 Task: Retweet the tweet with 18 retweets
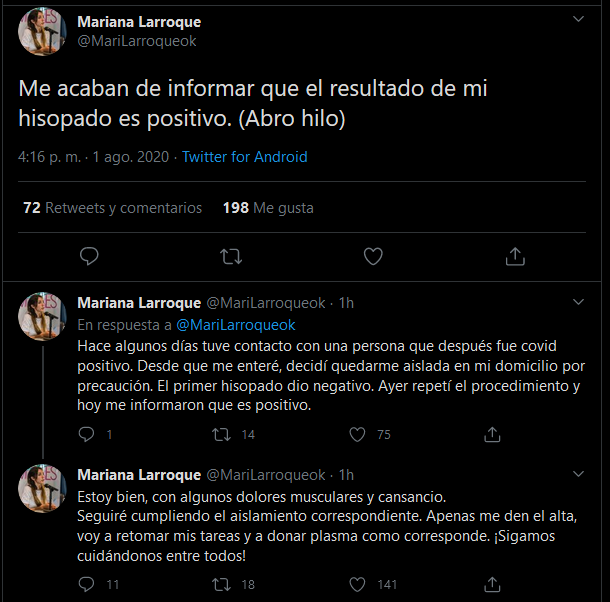click(x=222, y=584)
